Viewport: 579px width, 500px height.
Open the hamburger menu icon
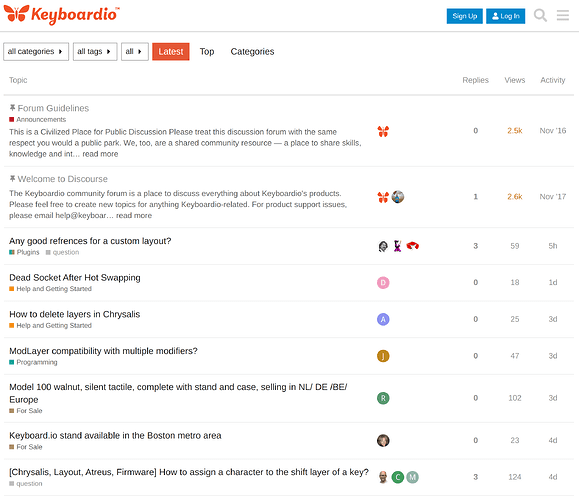(x=563, y=16)
